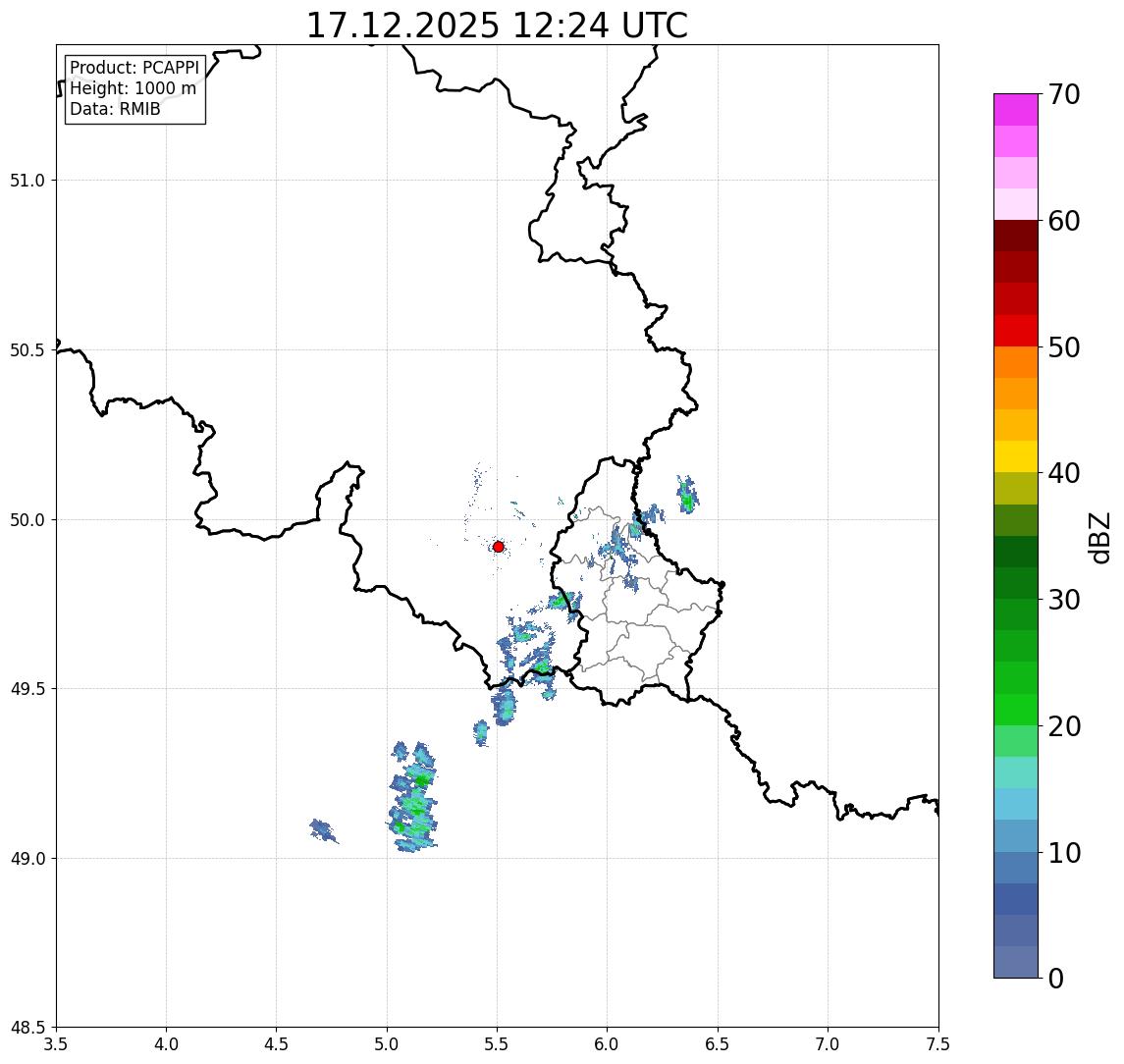Click the longitude tick label "5.0"
The width and height of the screenshot is (1124, 1064).
tap(387, 1044)
